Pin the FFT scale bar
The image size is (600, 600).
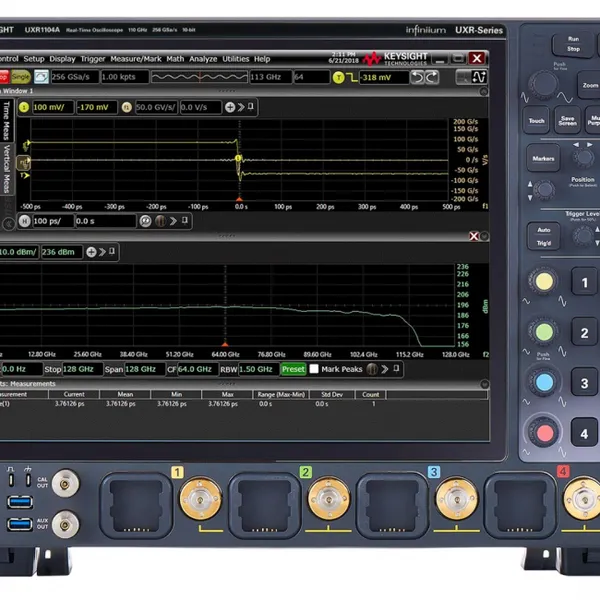[x=112, y=251]
